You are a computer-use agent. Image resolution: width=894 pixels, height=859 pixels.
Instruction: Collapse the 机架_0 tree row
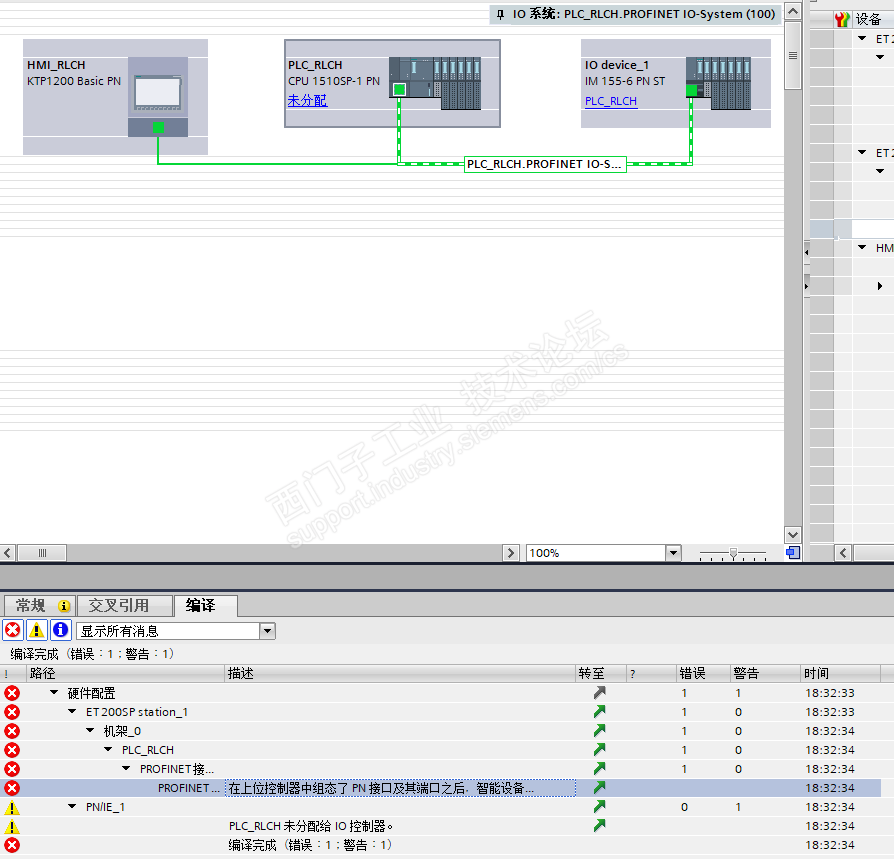(90, 730)
